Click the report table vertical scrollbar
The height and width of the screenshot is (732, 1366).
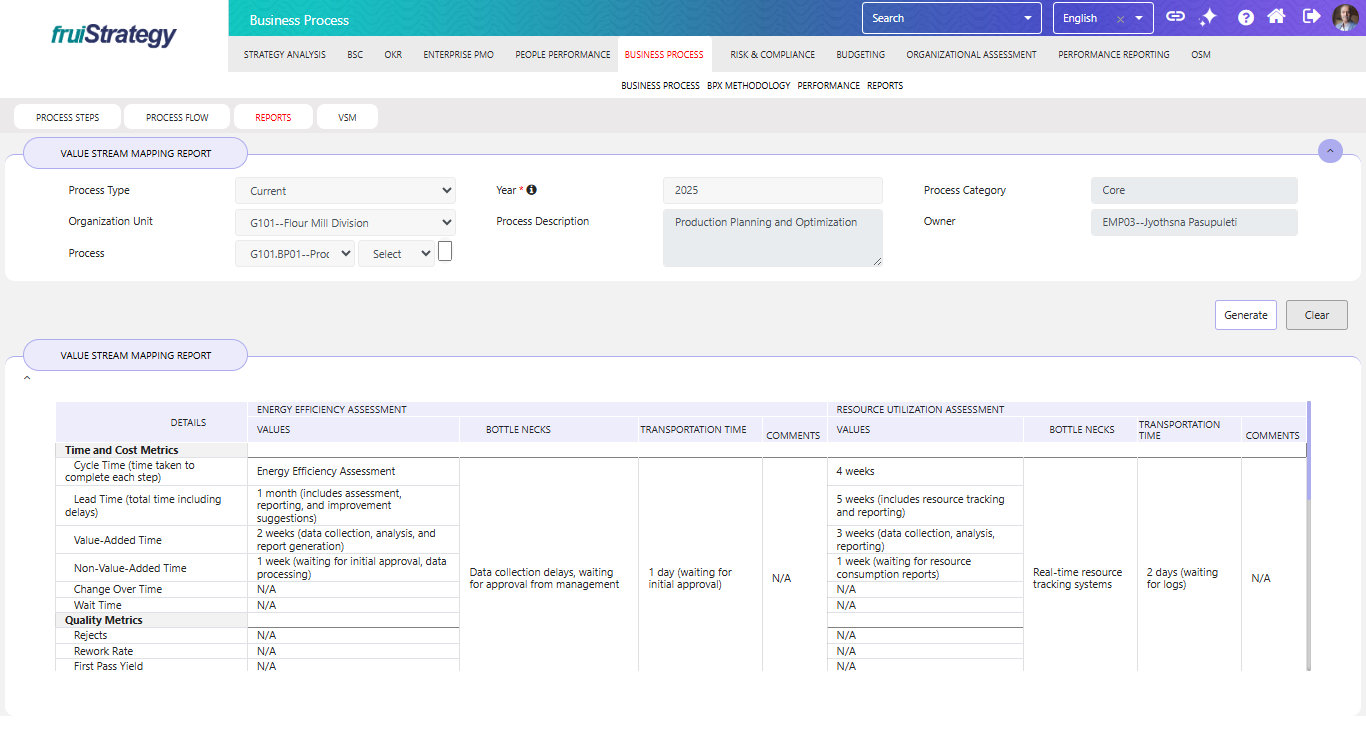pos(1308,450)
